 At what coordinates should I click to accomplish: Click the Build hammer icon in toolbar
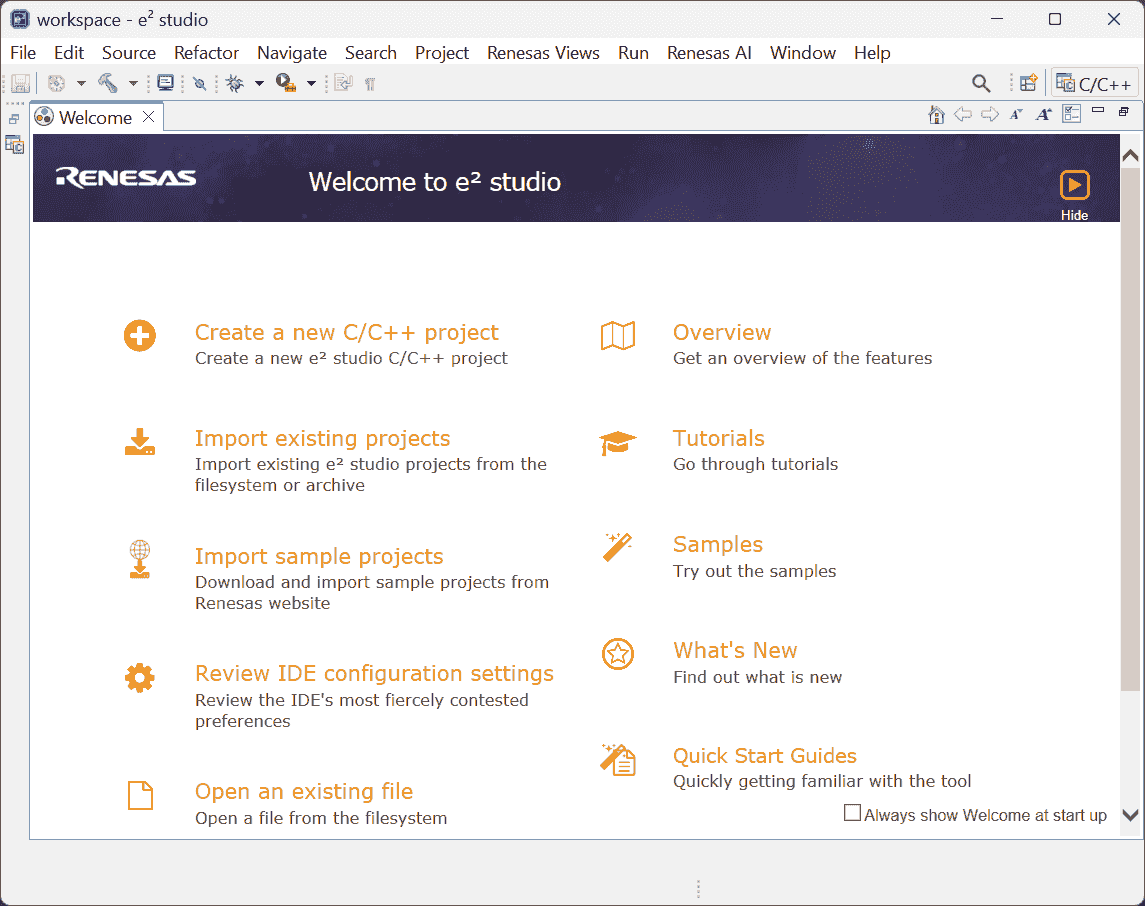108,84
